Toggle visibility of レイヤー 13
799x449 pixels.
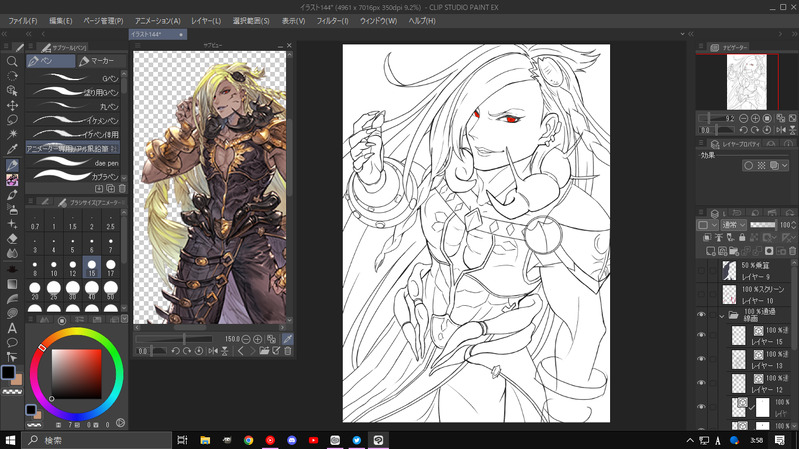[x=701, y=359]
